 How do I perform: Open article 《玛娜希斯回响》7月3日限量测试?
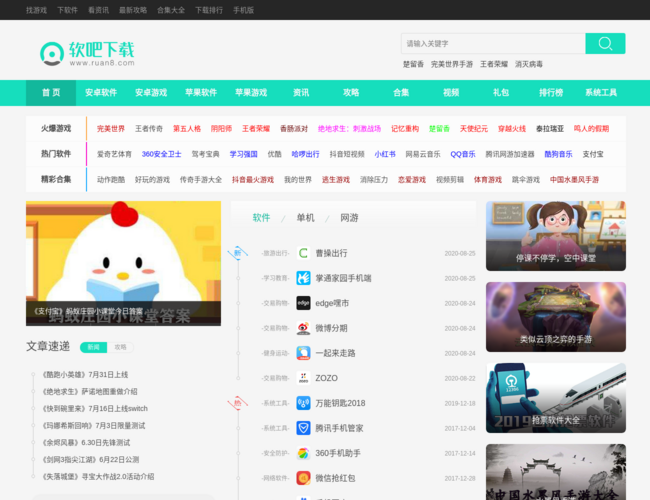[x=93, y=425]
